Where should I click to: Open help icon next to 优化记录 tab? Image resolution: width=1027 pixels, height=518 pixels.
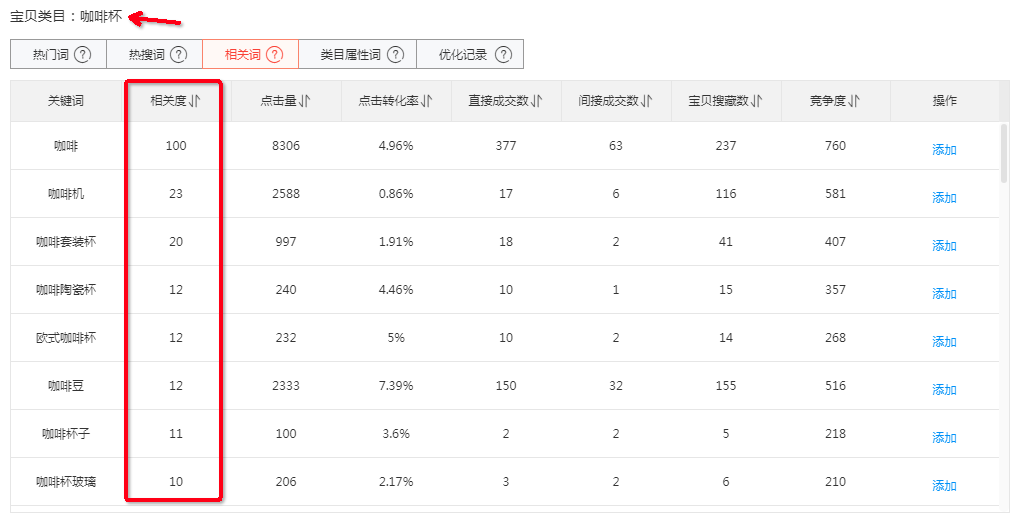(x=502, y=54)
